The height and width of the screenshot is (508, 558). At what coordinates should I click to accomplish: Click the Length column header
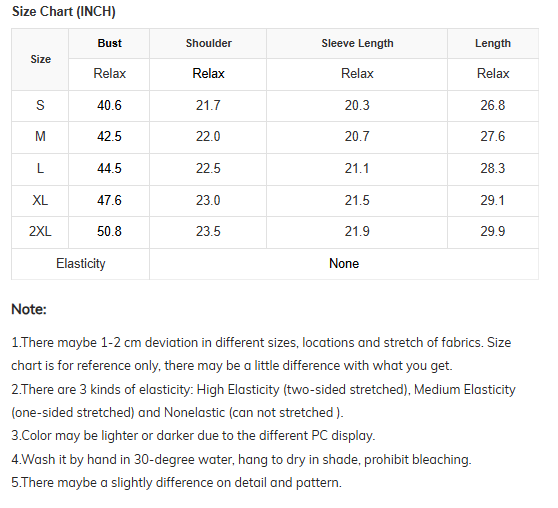(493, 43)
